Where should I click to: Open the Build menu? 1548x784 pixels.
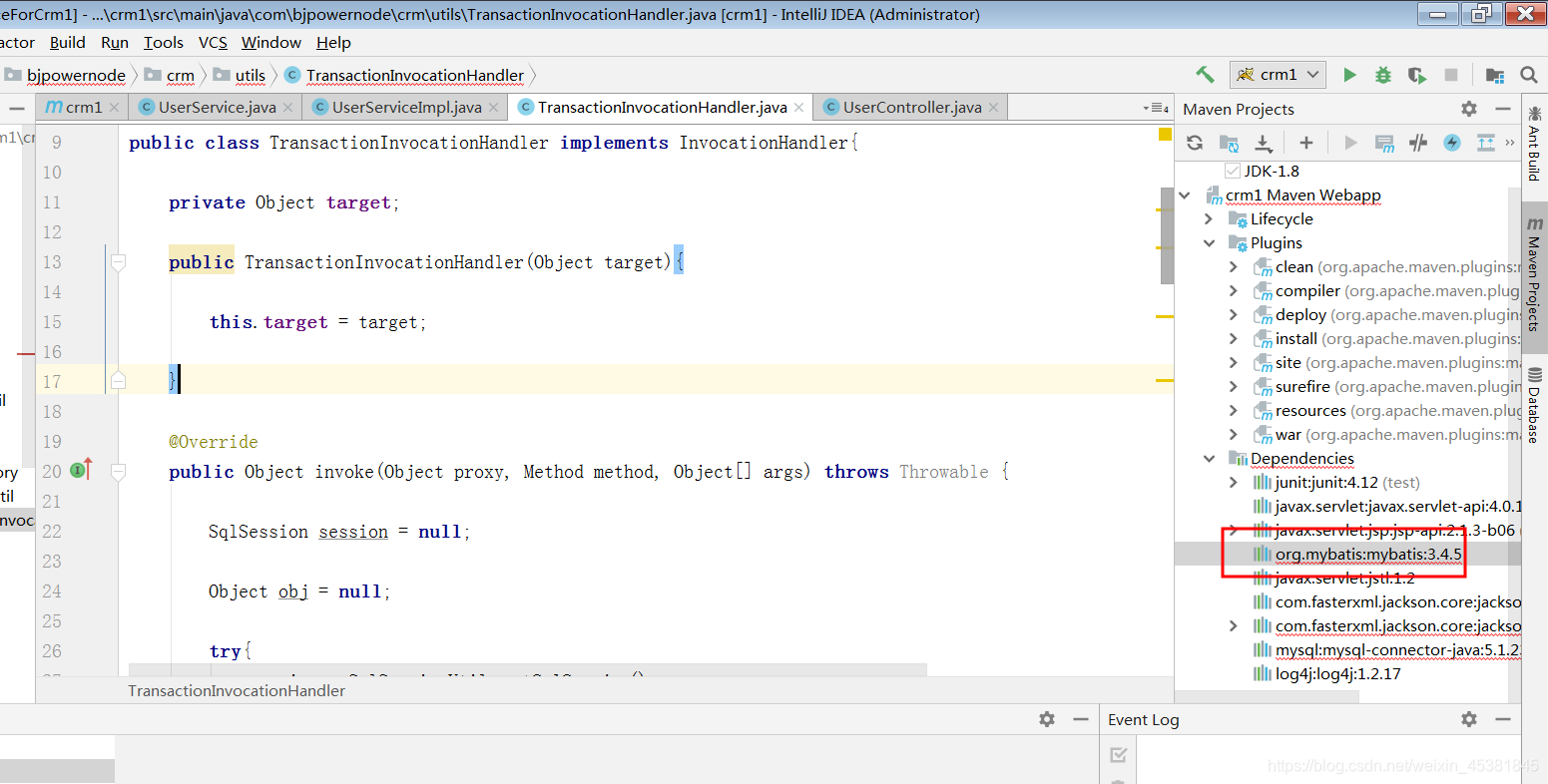pyautogui.click(x=68, y=43)
